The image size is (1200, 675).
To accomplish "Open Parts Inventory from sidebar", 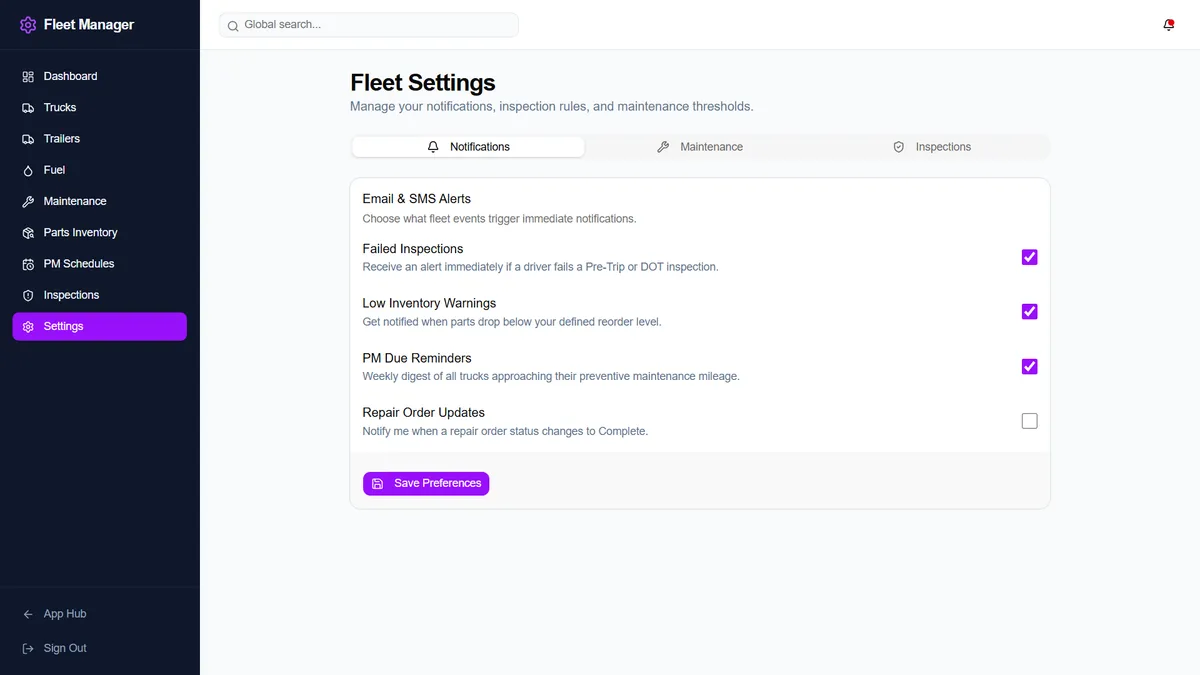I will [x=99, y=233].
